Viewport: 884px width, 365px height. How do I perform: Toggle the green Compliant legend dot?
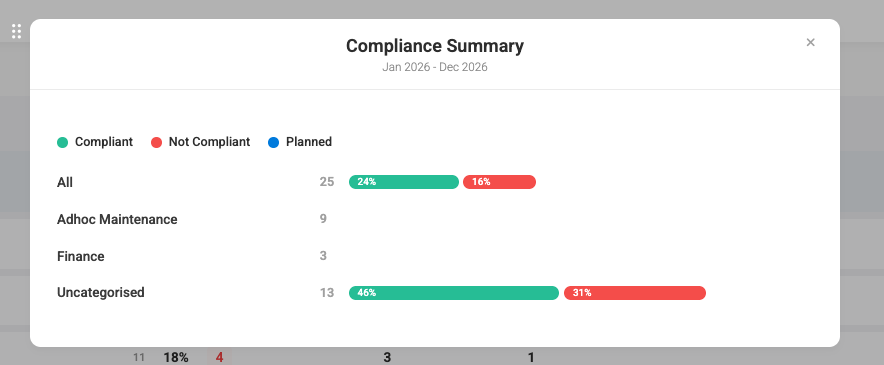[x=63, y=142]
